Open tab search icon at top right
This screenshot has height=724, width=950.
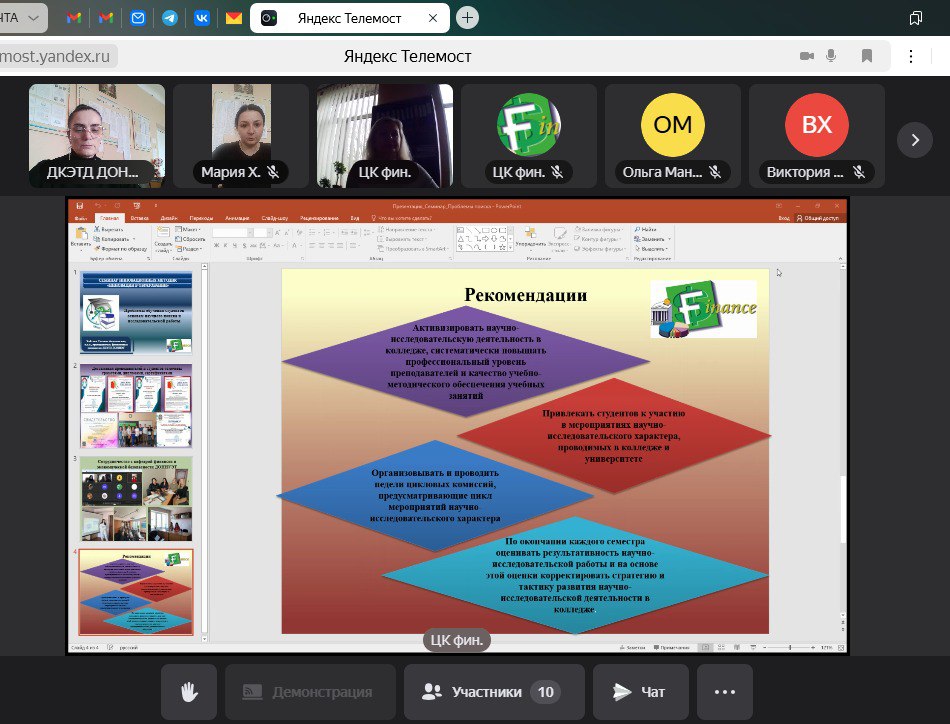pyautogui.click(x=915, y=18)
